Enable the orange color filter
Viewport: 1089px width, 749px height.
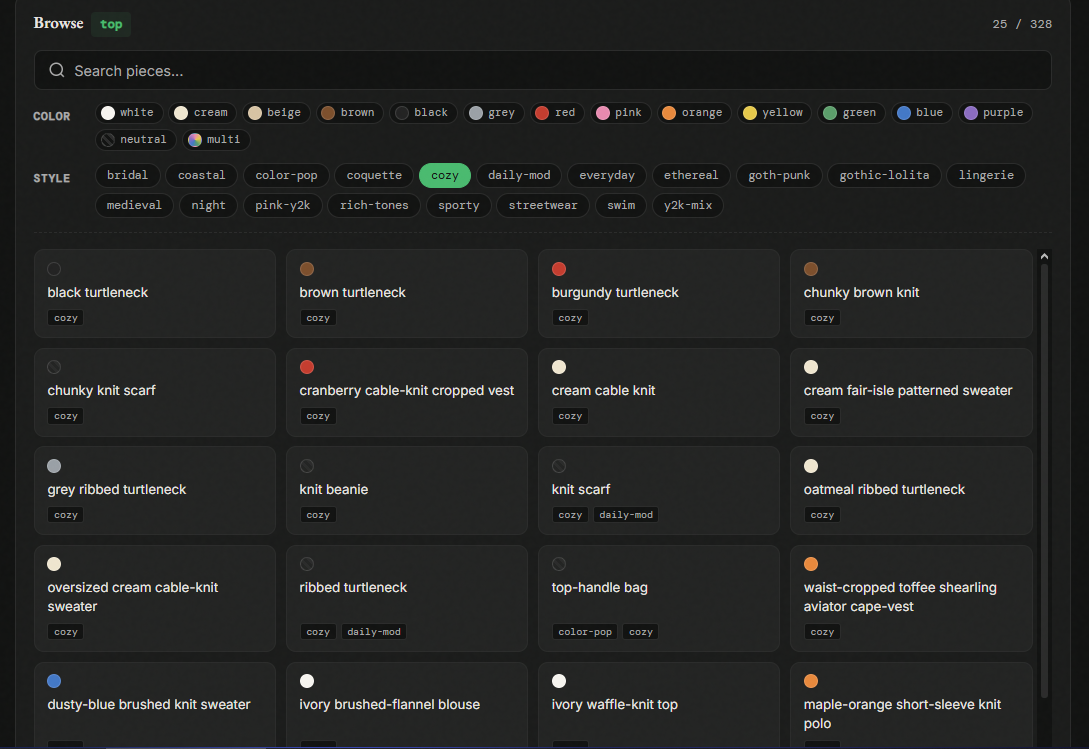694,113
